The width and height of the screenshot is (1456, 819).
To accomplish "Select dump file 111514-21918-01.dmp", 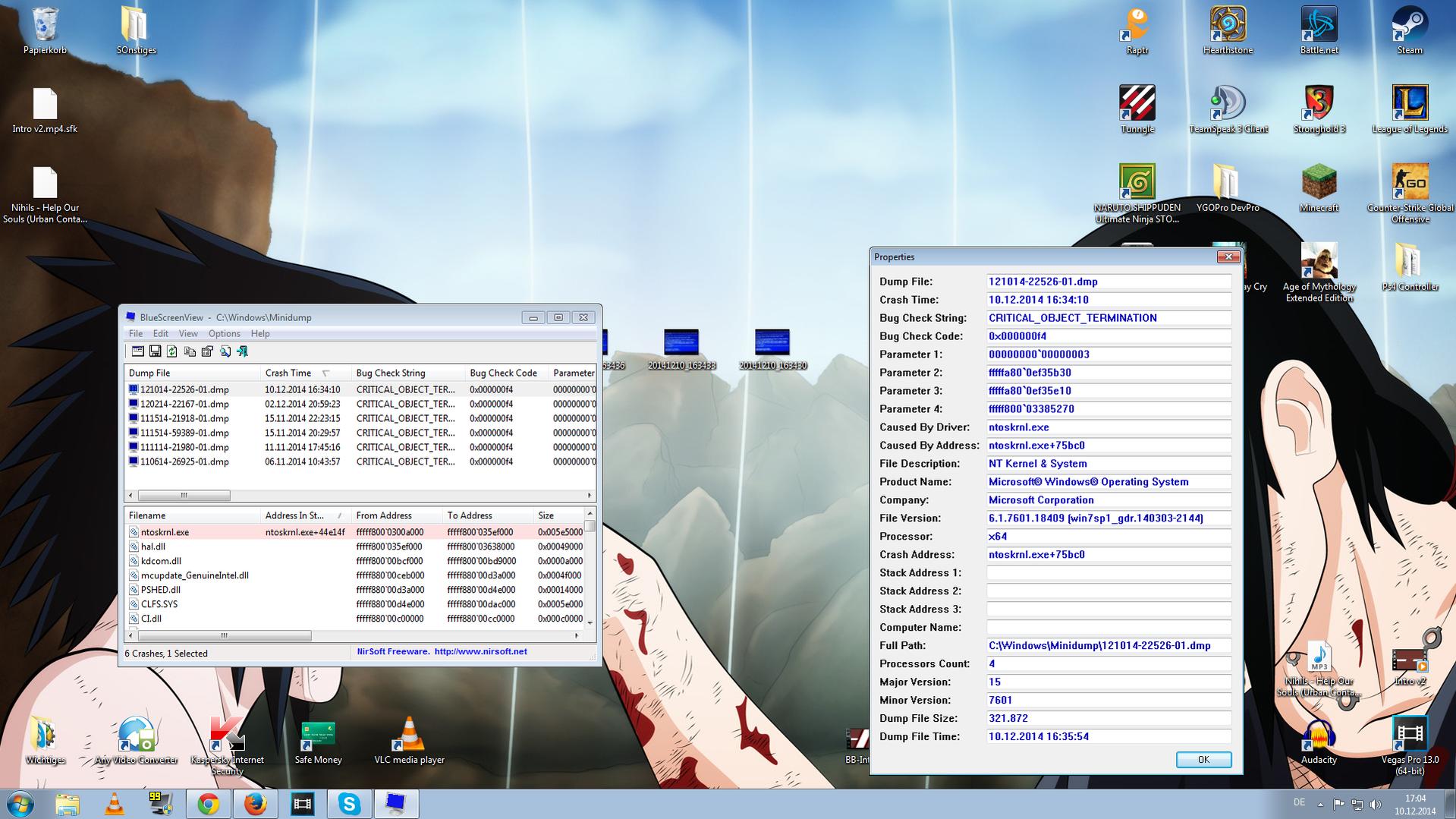I will coord(360,418).
